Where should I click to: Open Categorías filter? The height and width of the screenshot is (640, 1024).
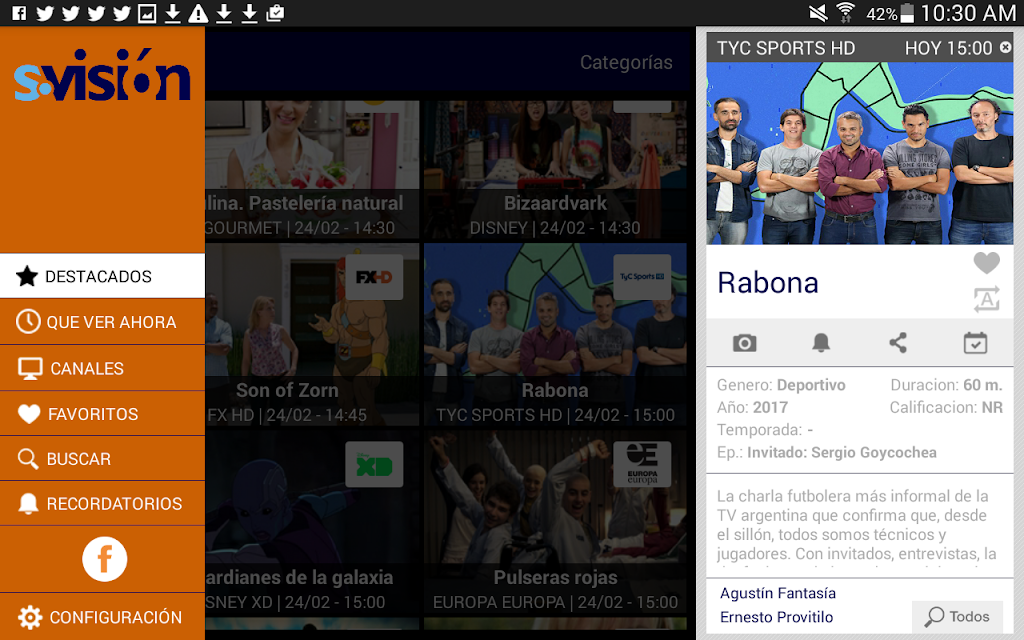coord(626,62)
